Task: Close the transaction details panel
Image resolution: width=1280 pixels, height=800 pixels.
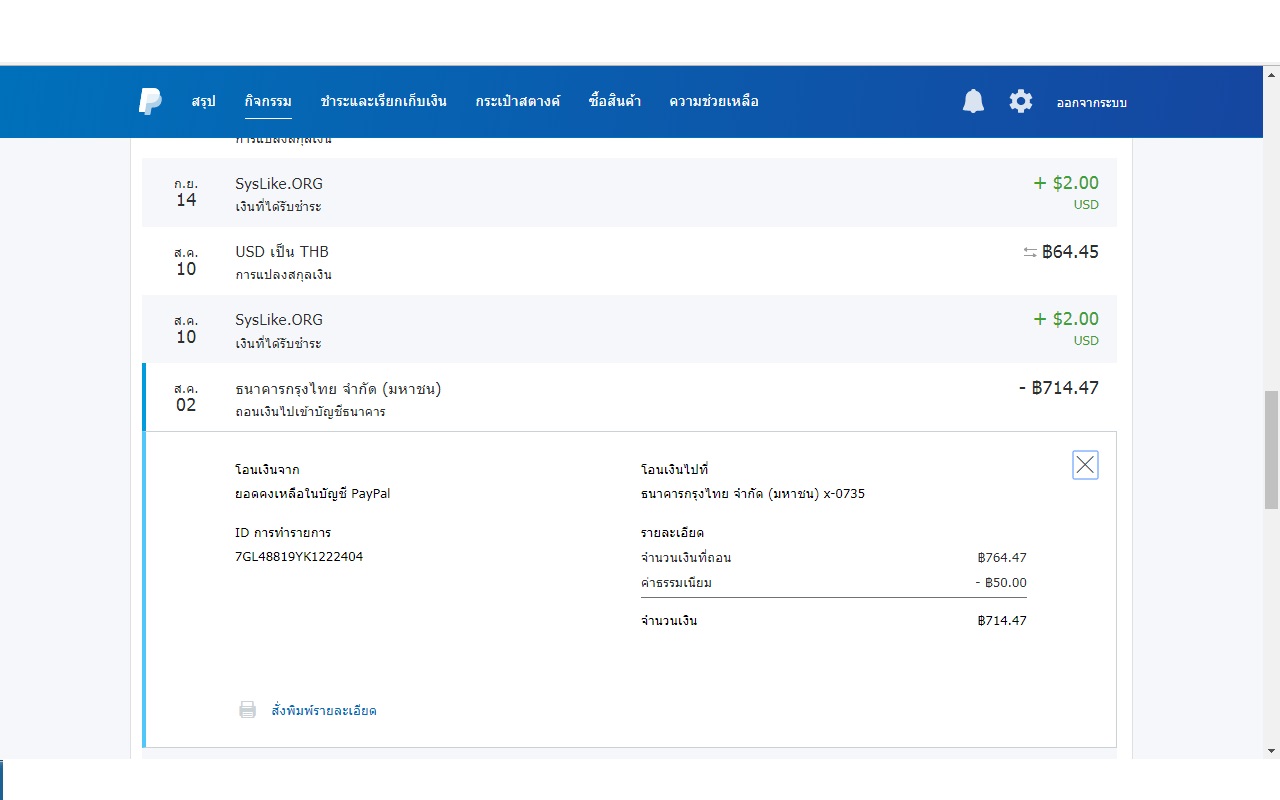Action: (1085, 465)
